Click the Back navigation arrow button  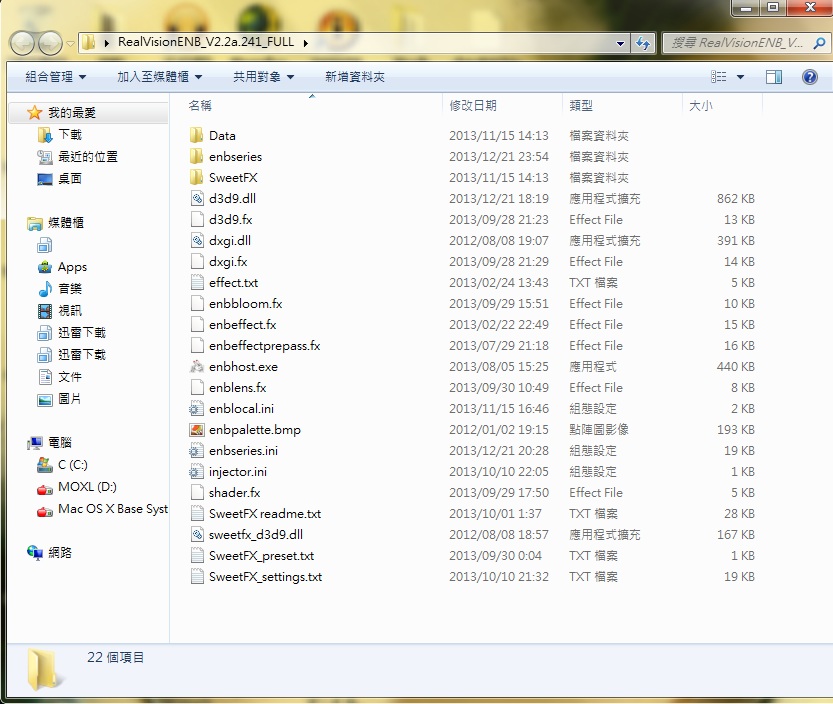[x=22, y=43]
